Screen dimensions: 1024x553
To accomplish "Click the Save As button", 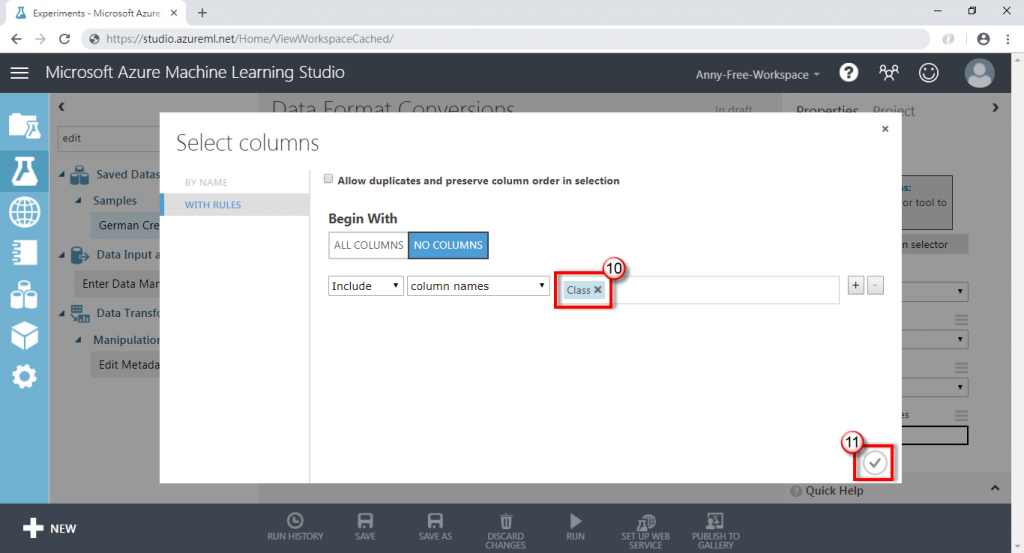I will point(435,527).
